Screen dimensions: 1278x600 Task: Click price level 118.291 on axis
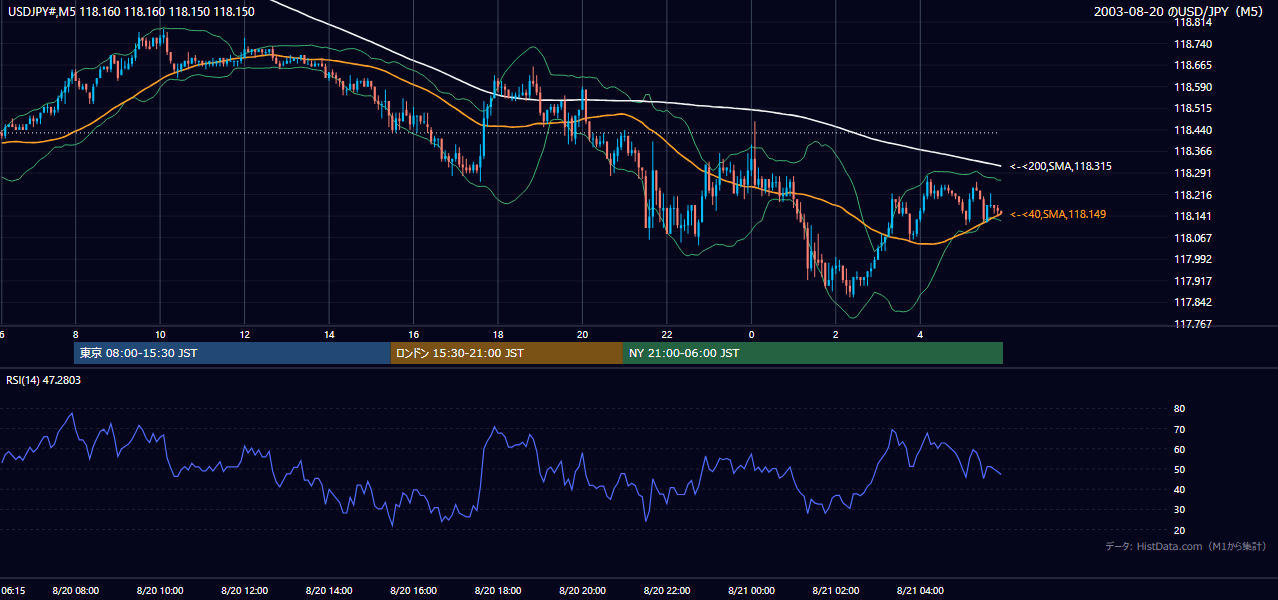[x=1193, y=173]
